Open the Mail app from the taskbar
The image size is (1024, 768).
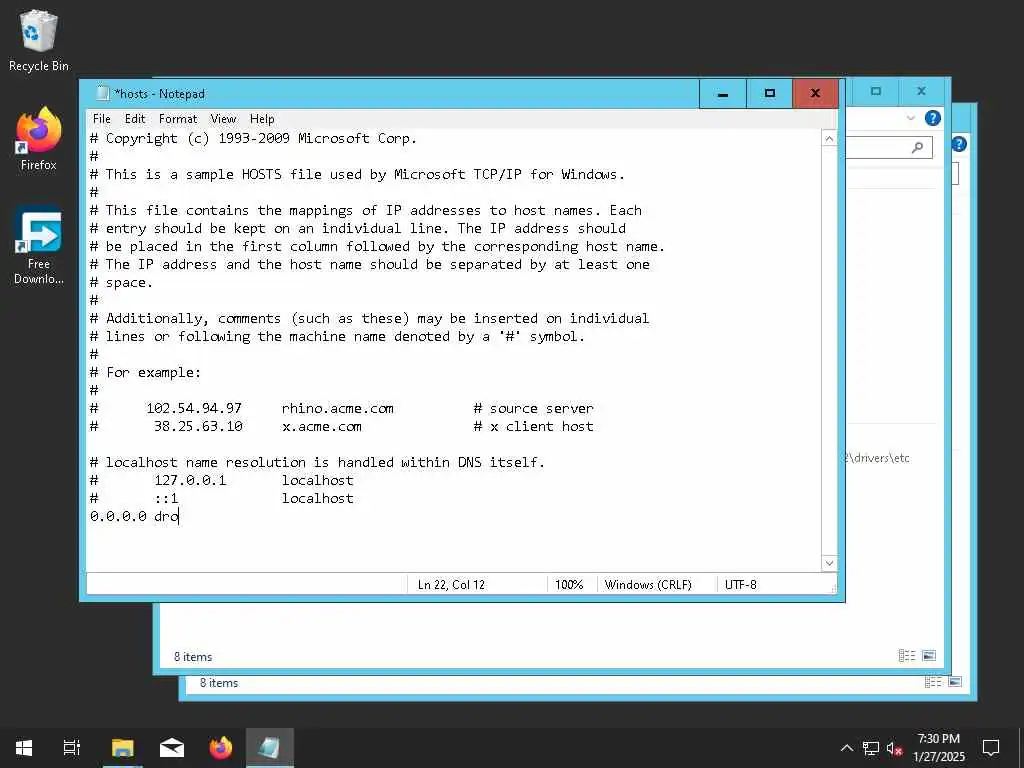(x=172, y=748)
